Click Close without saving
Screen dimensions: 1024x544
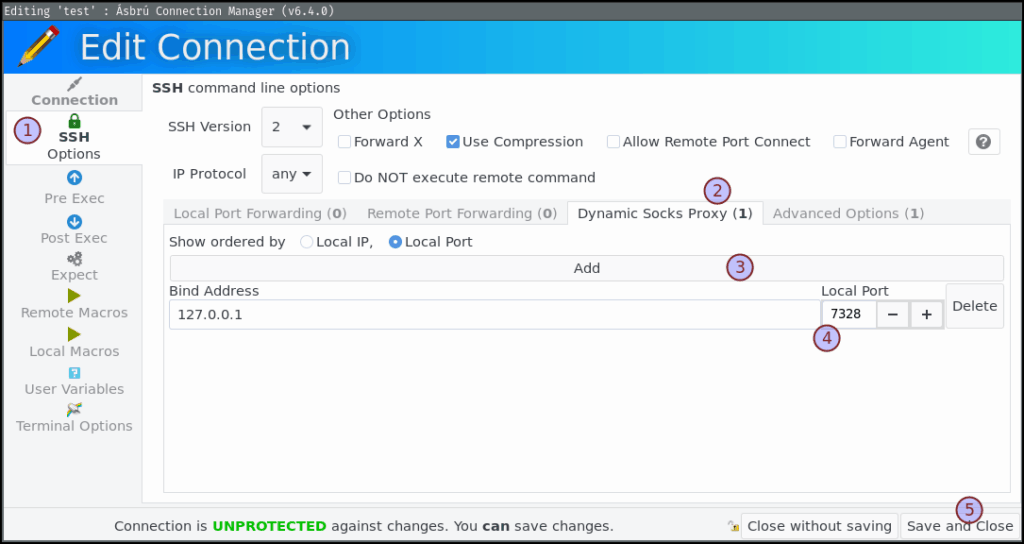click(x=819, y=526)
